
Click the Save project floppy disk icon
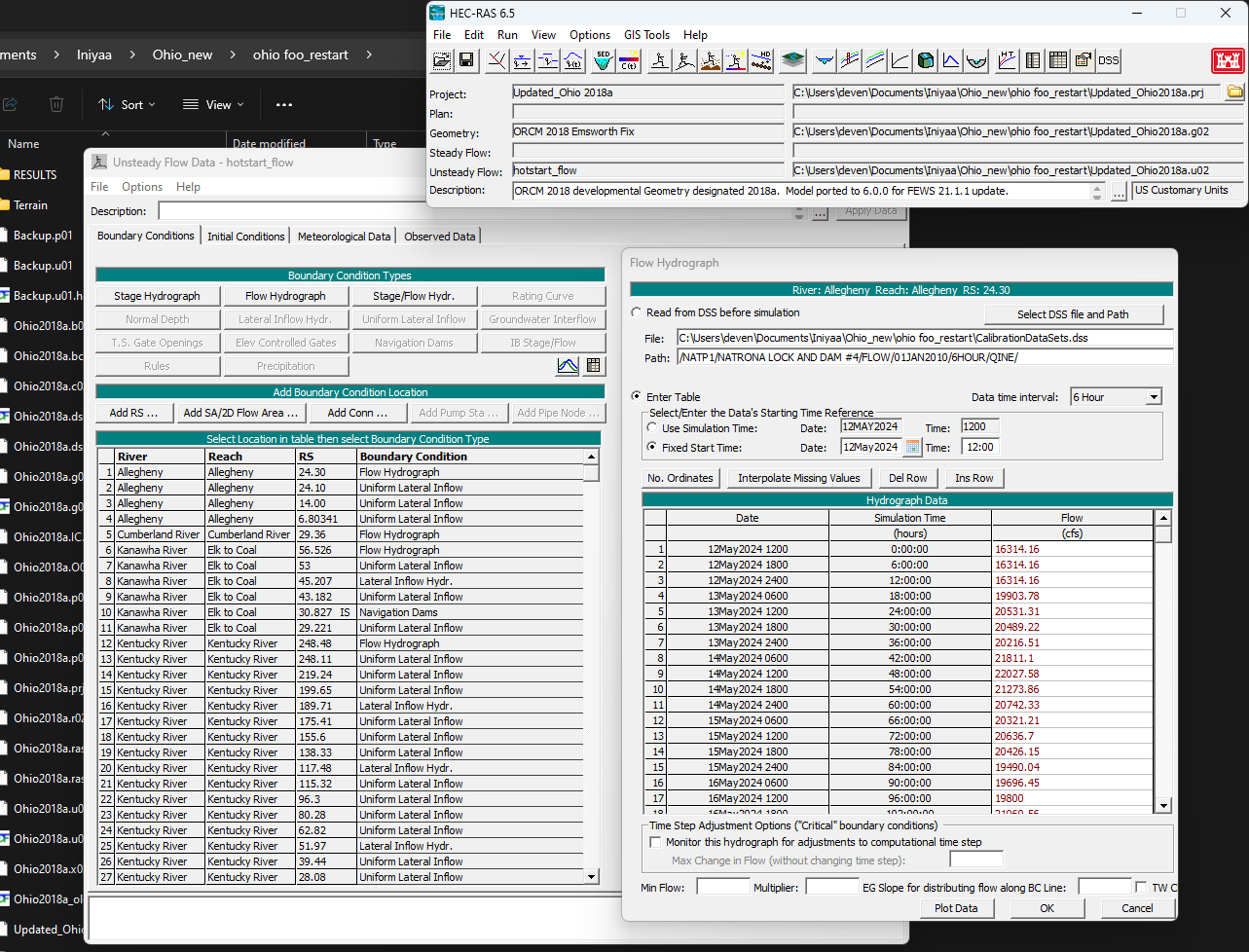pos(466,60)
